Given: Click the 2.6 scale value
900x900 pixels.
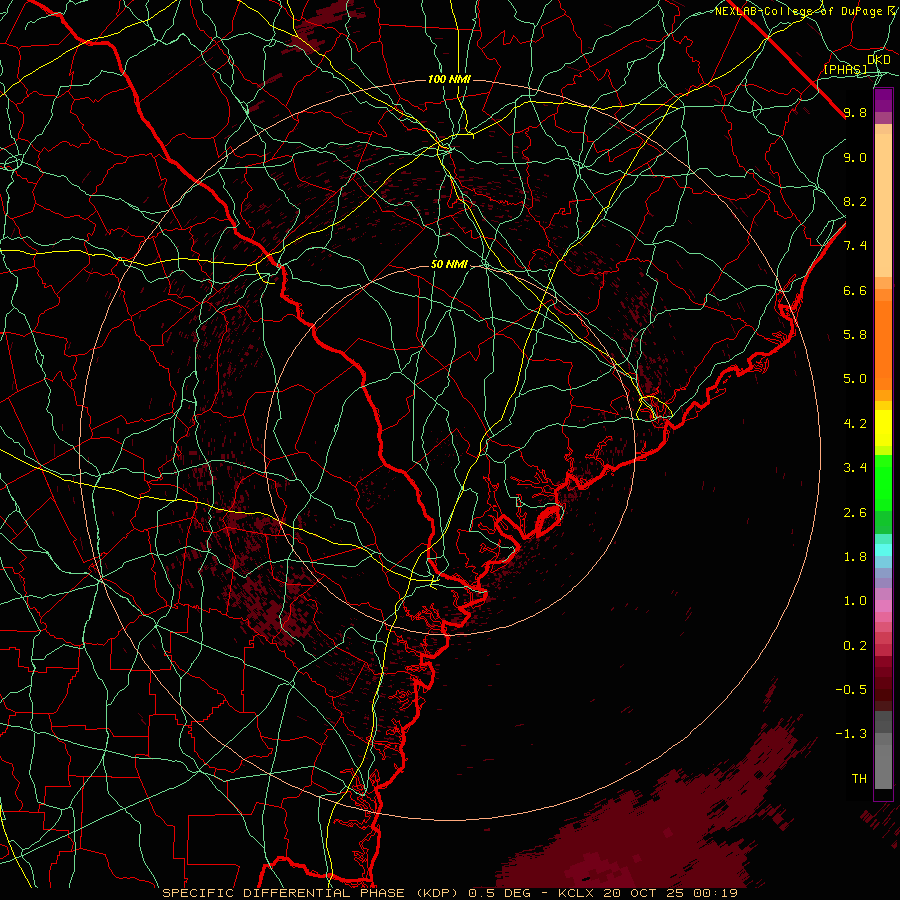Looking at the screenshot, I should coord(855,513).
